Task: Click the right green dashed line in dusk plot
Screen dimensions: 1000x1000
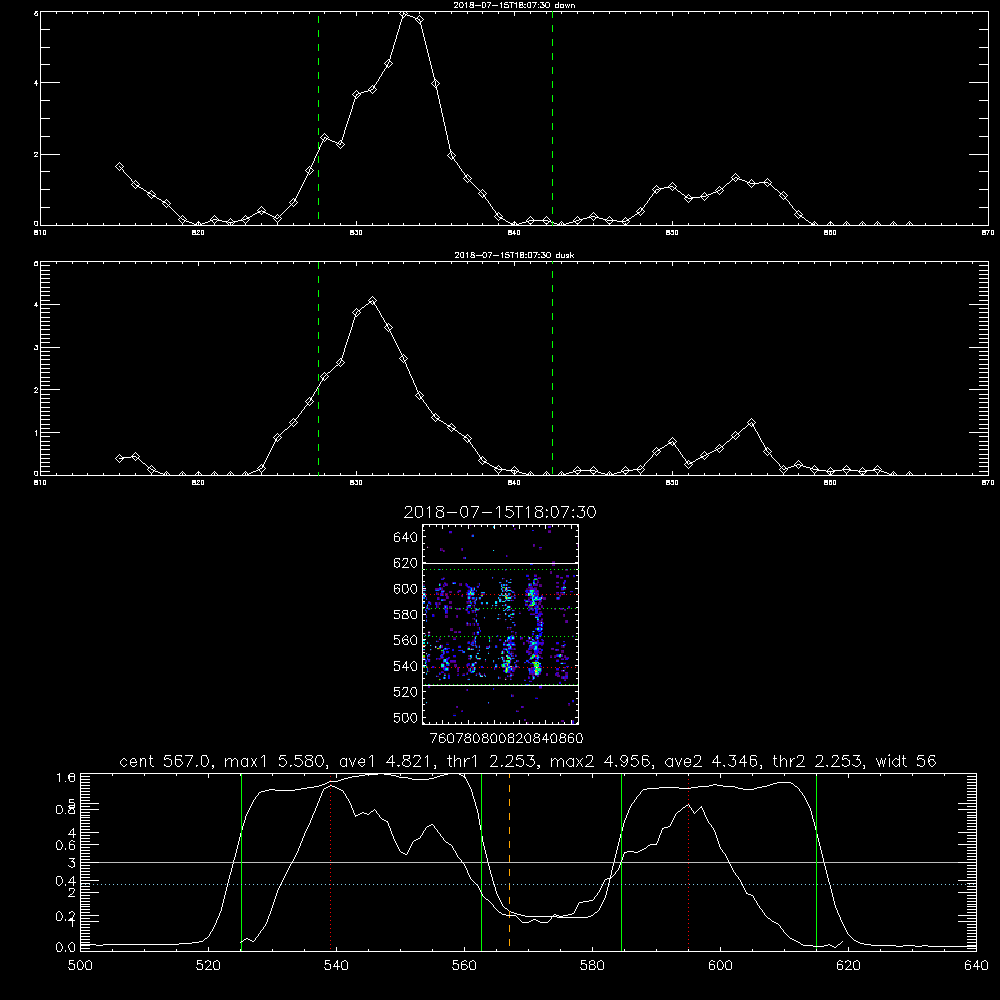Action: pyautogui.click(x=552, y=368)
